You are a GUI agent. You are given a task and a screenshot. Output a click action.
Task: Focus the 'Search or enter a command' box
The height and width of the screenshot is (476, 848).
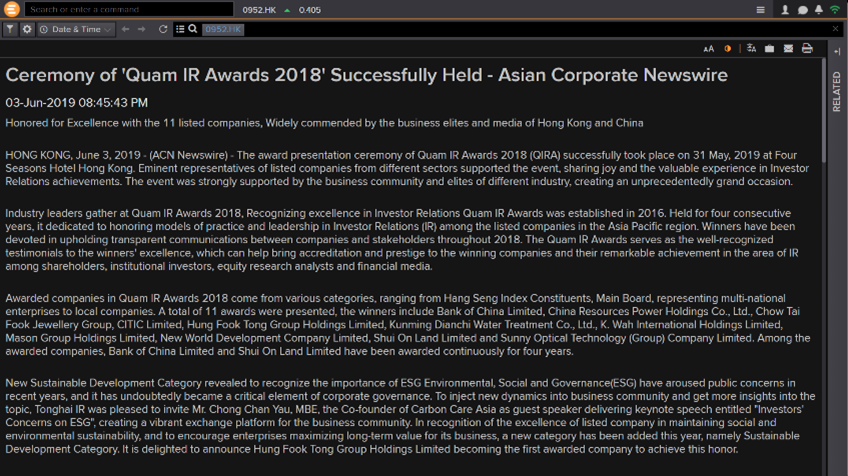(129, 9)
